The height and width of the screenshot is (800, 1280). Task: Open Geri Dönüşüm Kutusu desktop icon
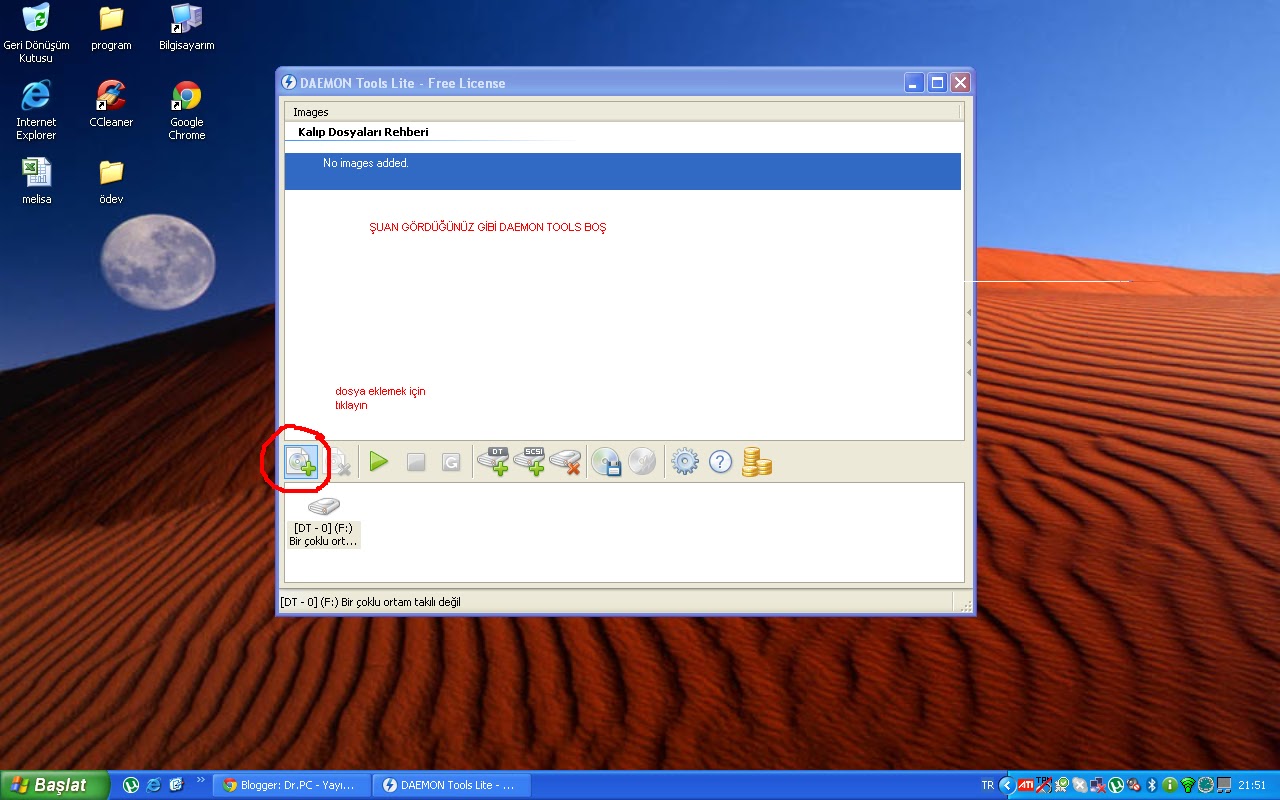36,33
